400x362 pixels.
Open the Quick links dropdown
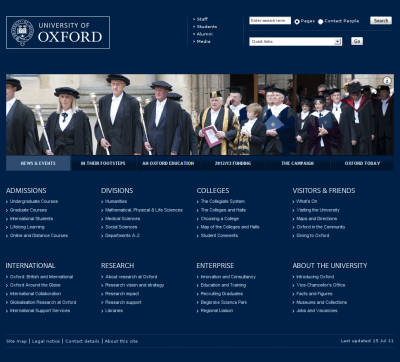pos(296,42)
